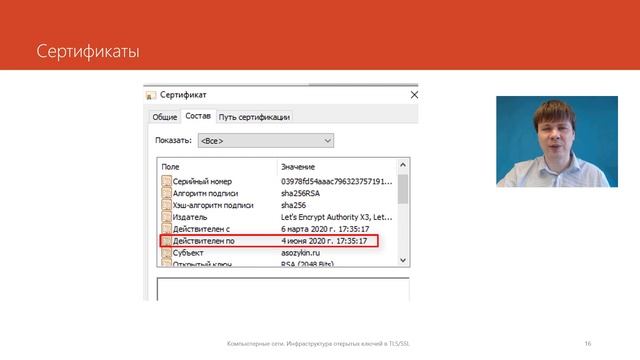The image size is (640, 360).
Task: Select the Состав tab
Action: click(198, 116)
